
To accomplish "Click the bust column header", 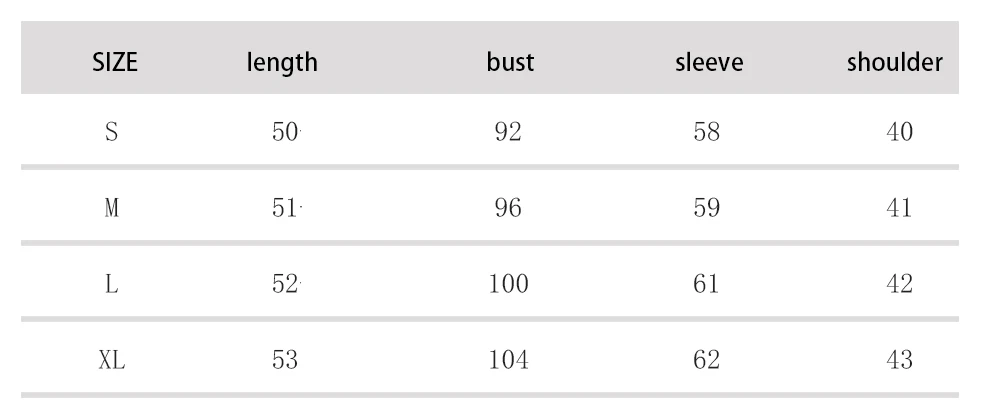I will coord(510,62).
